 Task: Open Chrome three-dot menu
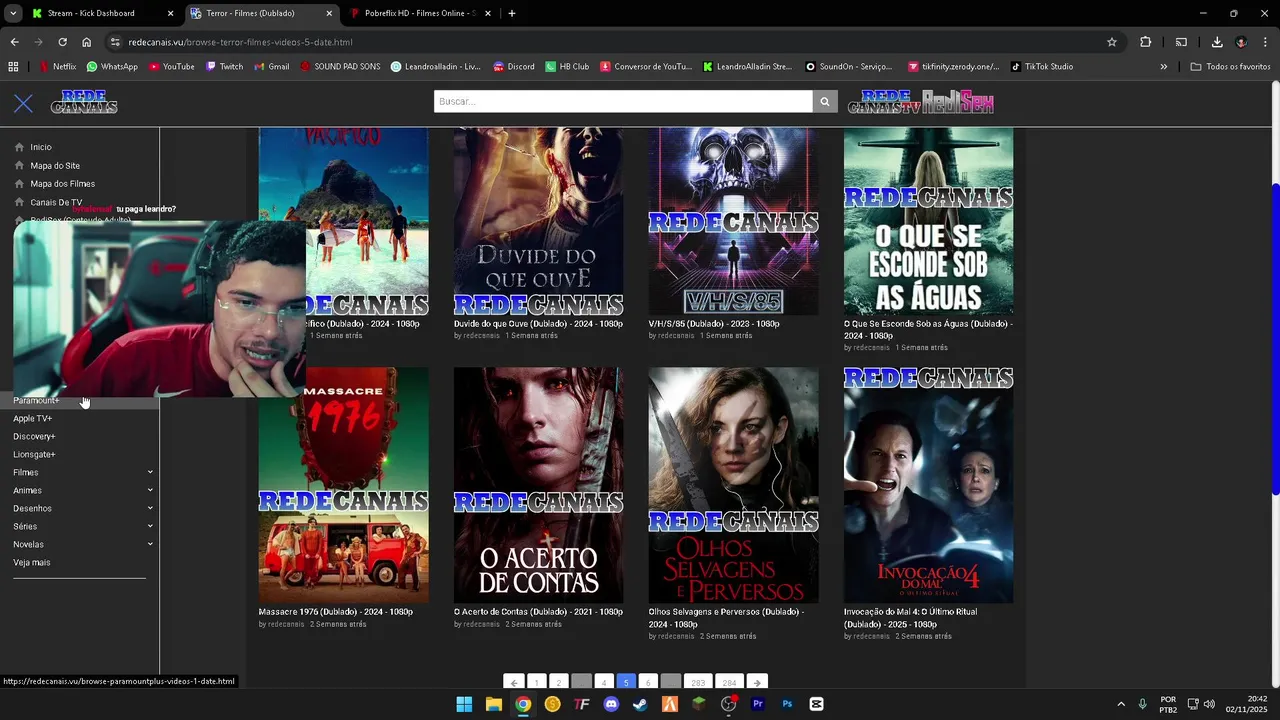tap(1265, 42)
